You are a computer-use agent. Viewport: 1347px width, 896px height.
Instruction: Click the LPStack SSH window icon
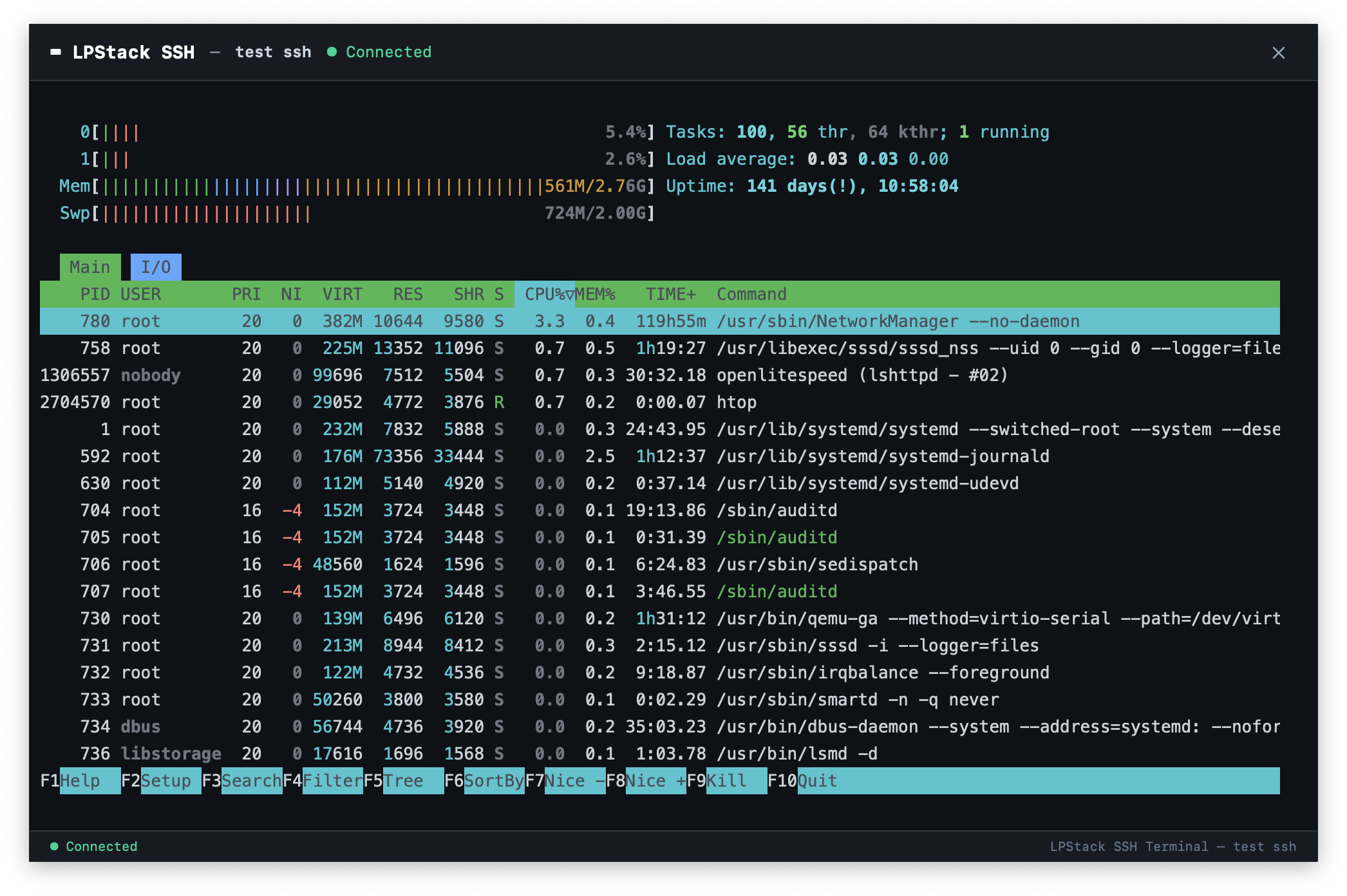pos(55,52)
